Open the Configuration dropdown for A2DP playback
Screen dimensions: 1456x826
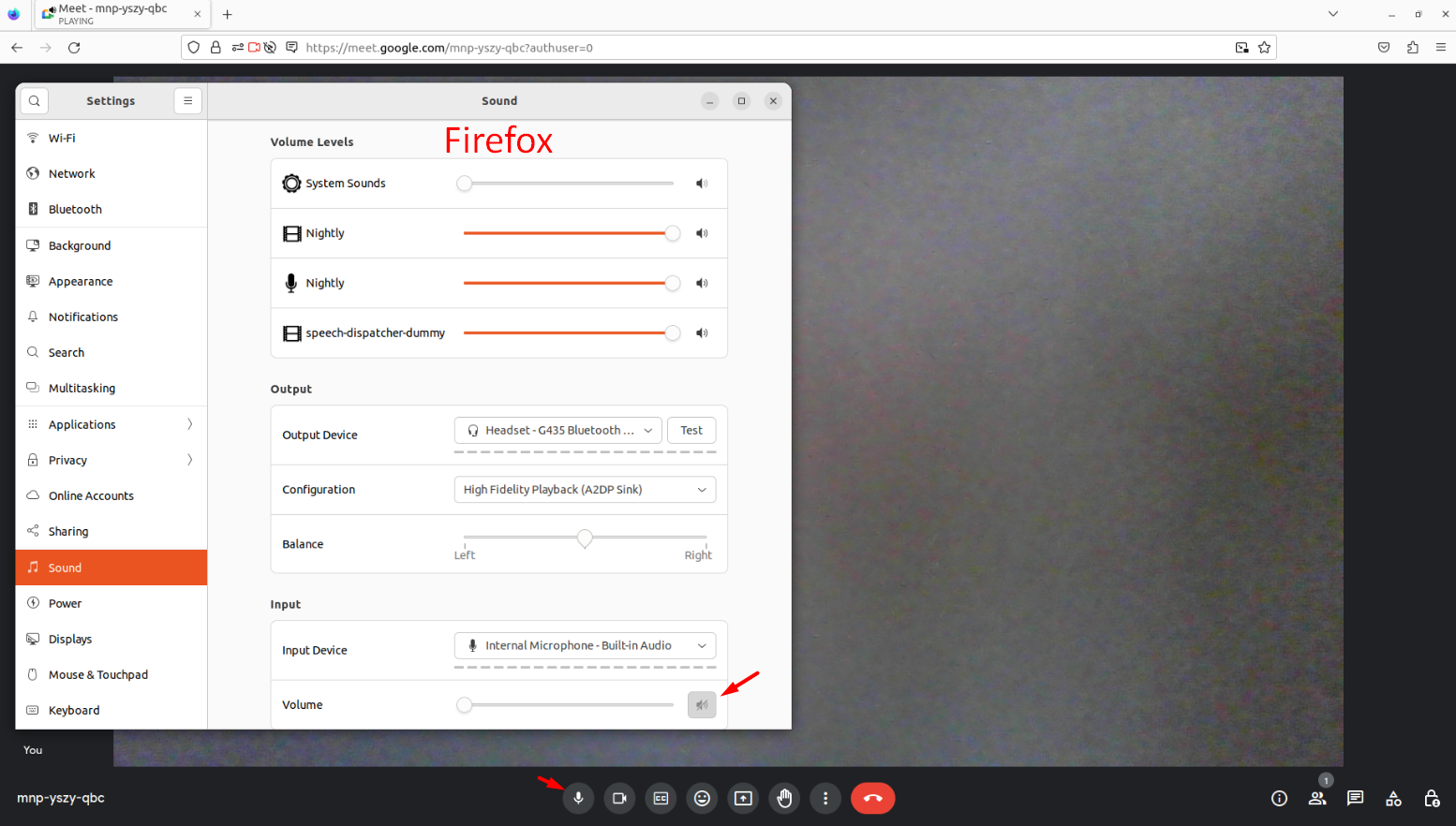(x=585, y=489)
